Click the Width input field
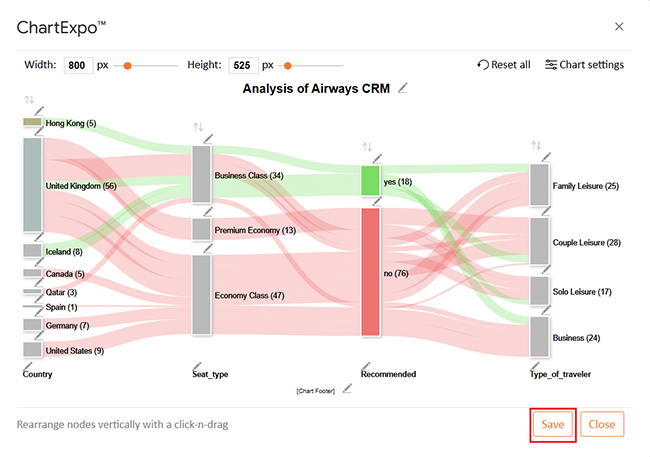The image size is (650, 457). [x=78, y=65]
